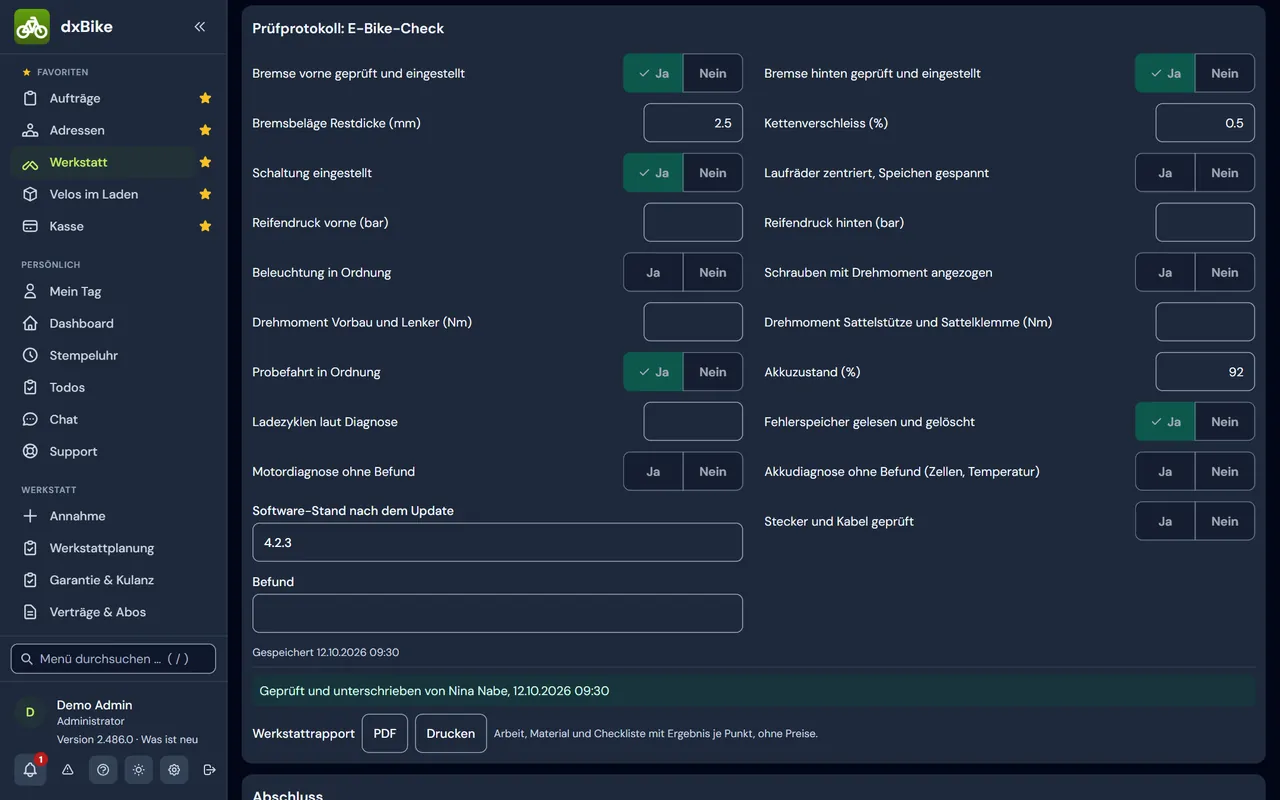1280x800 pixels.
Task: Open the 'Was ist neu' version link
Action: [169, 740]
